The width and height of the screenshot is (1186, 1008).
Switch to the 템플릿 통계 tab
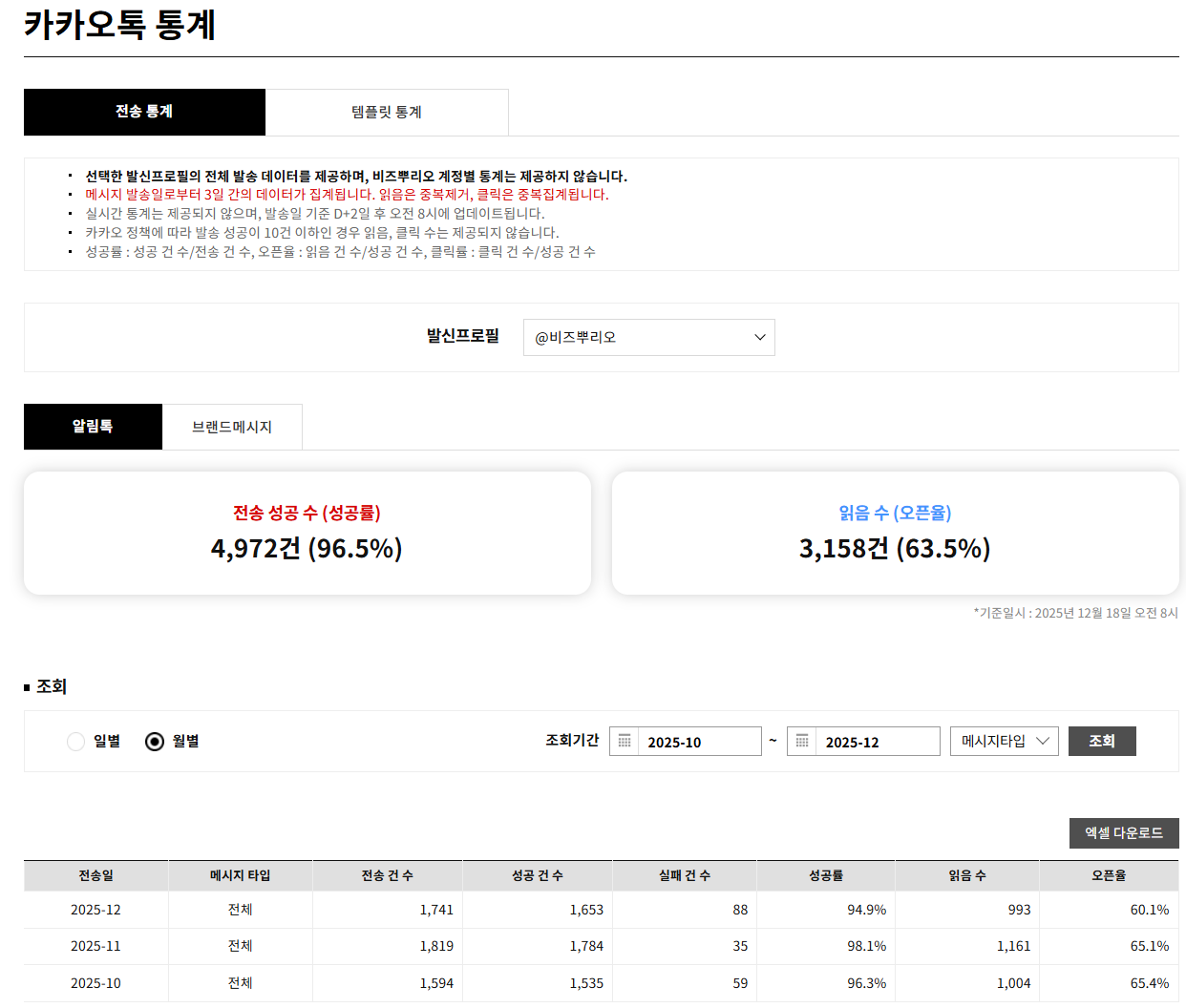pos(387,113)
